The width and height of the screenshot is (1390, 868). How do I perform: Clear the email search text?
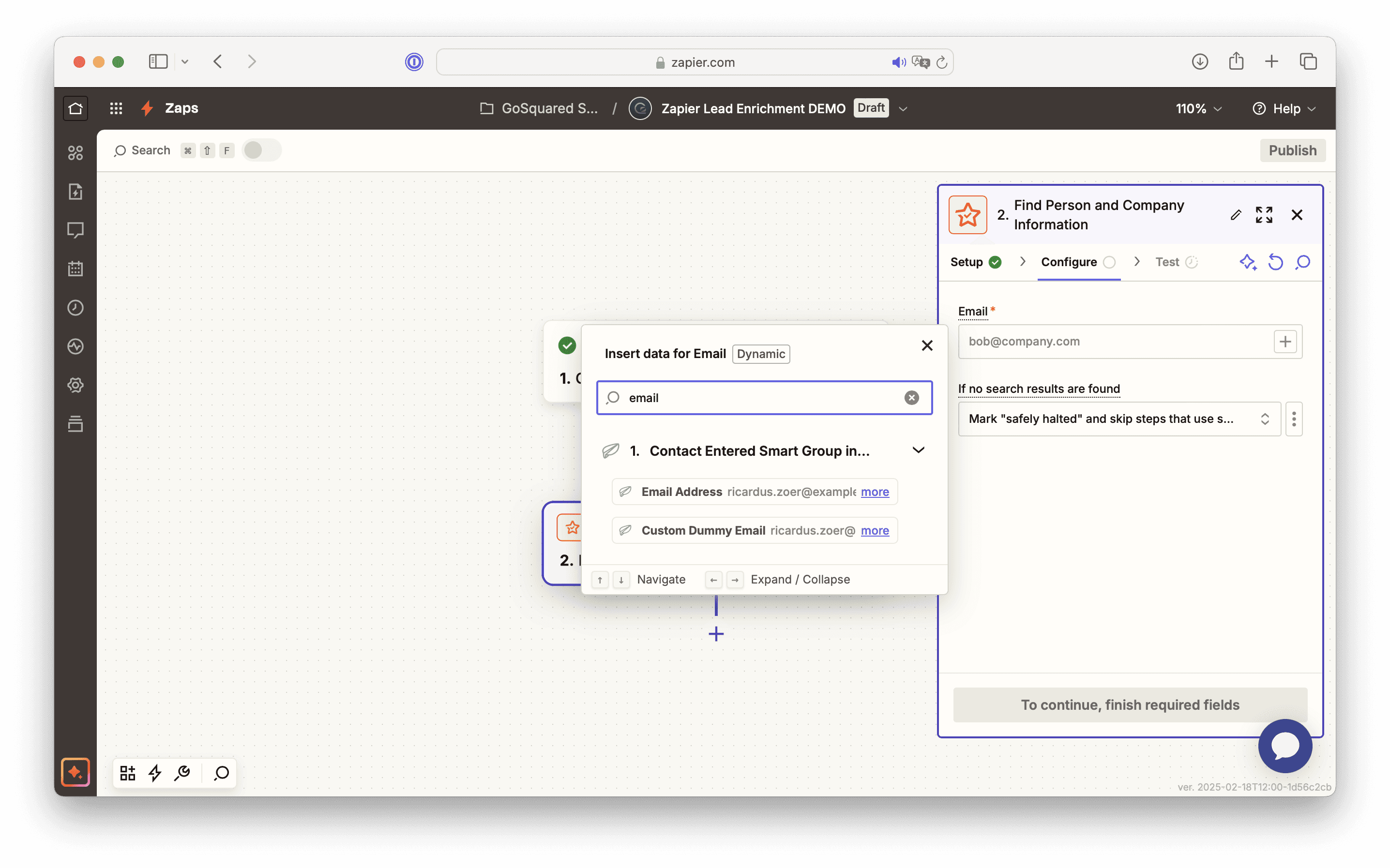pos(911,398)
